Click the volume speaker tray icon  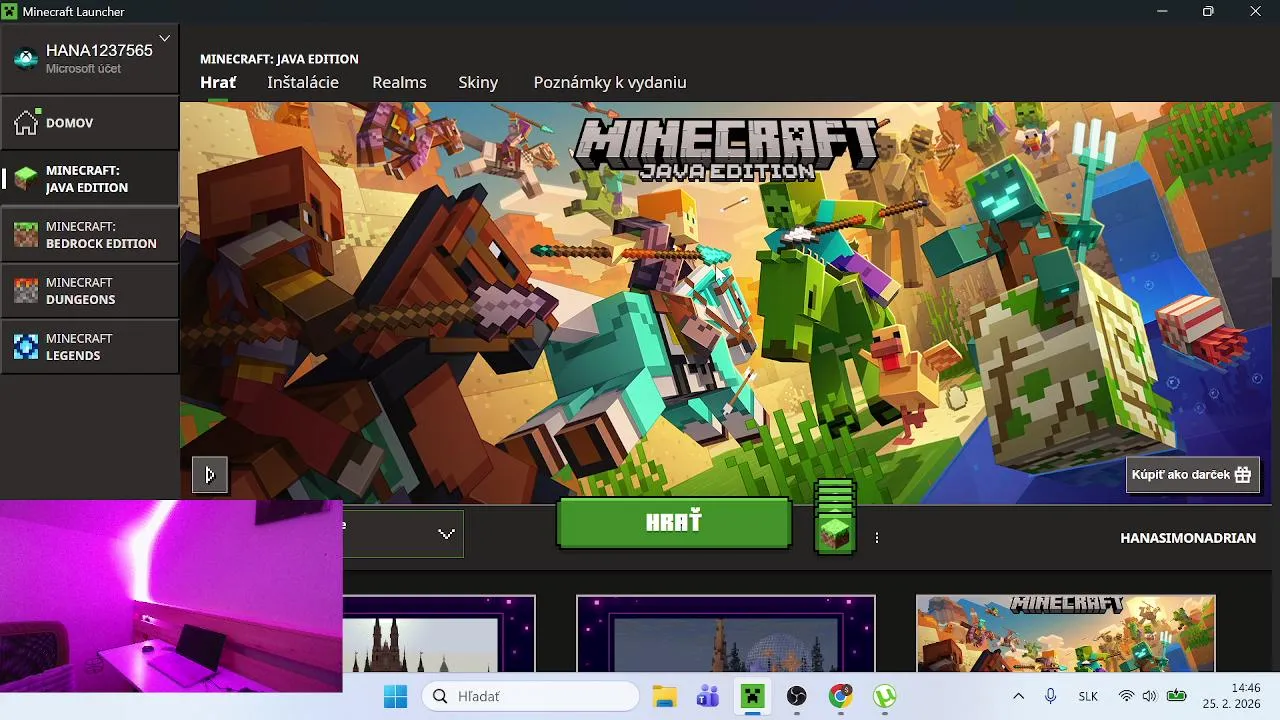click(1149, 696)
